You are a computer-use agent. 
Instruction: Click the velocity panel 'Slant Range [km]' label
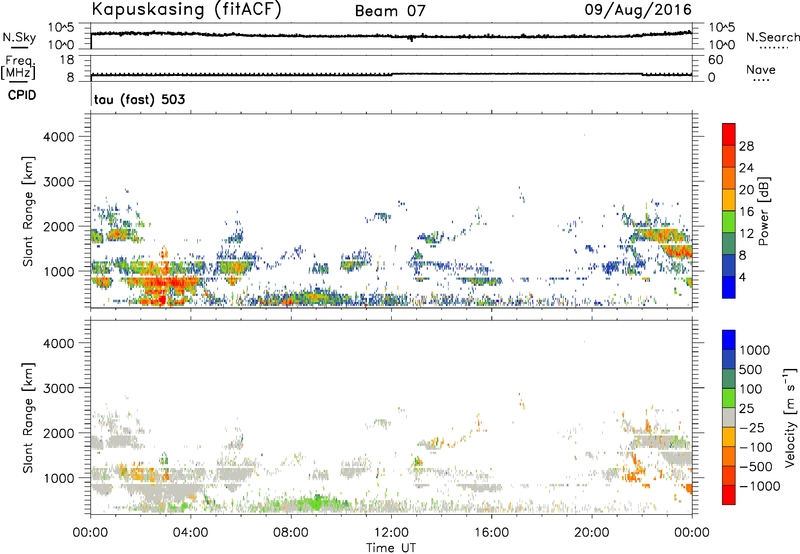pos(28,417)
